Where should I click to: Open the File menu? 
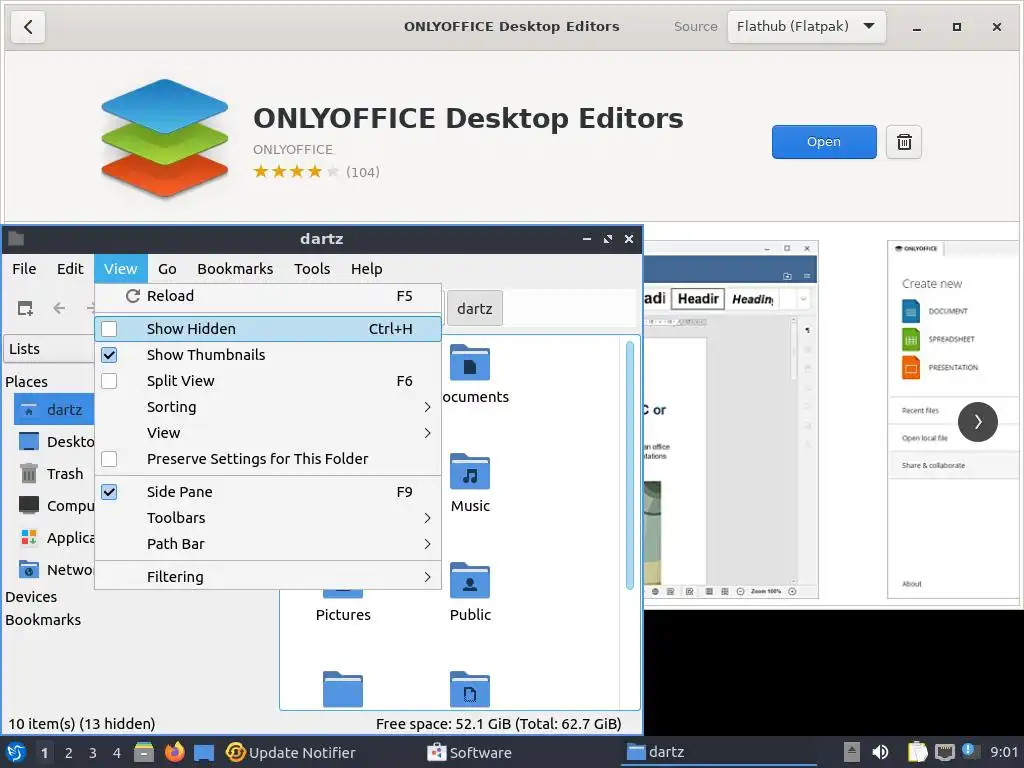tap(24, 269)
